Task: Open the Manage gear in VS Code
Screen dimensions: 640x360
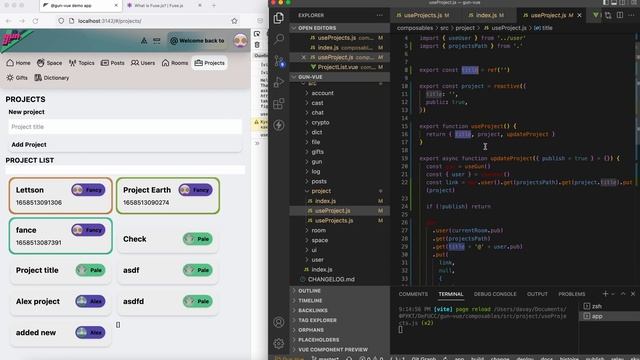Action: pos(279,343)
